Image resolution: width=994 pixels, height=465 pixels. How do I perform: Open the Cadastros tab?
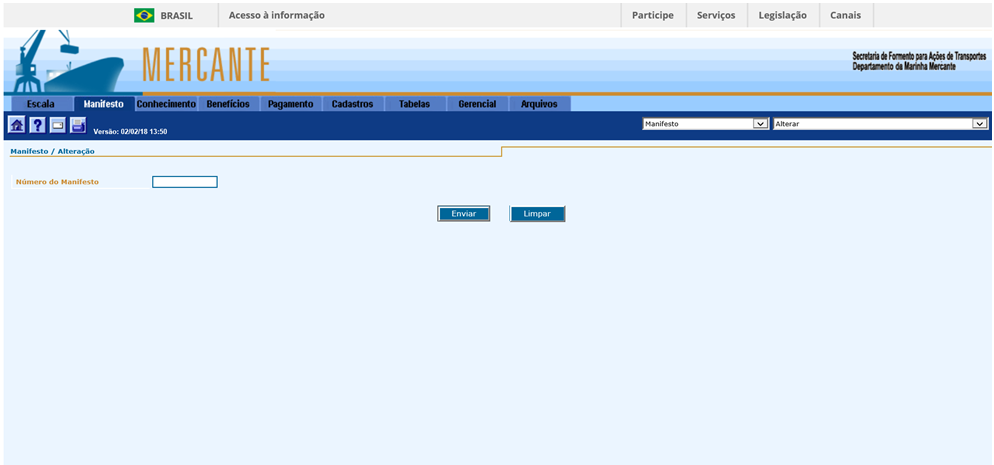tap(352, 104)
